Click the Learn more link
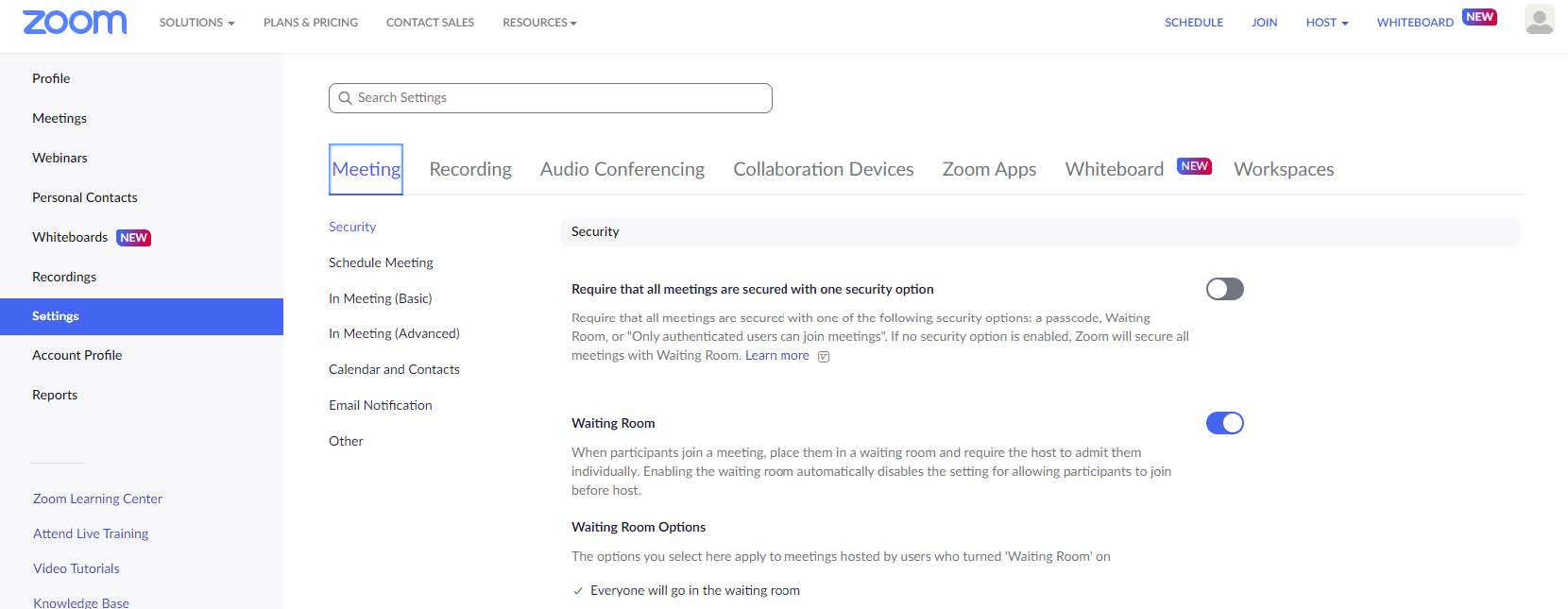The width and height of the screenshot is (1568, 609). coord(777,356)
